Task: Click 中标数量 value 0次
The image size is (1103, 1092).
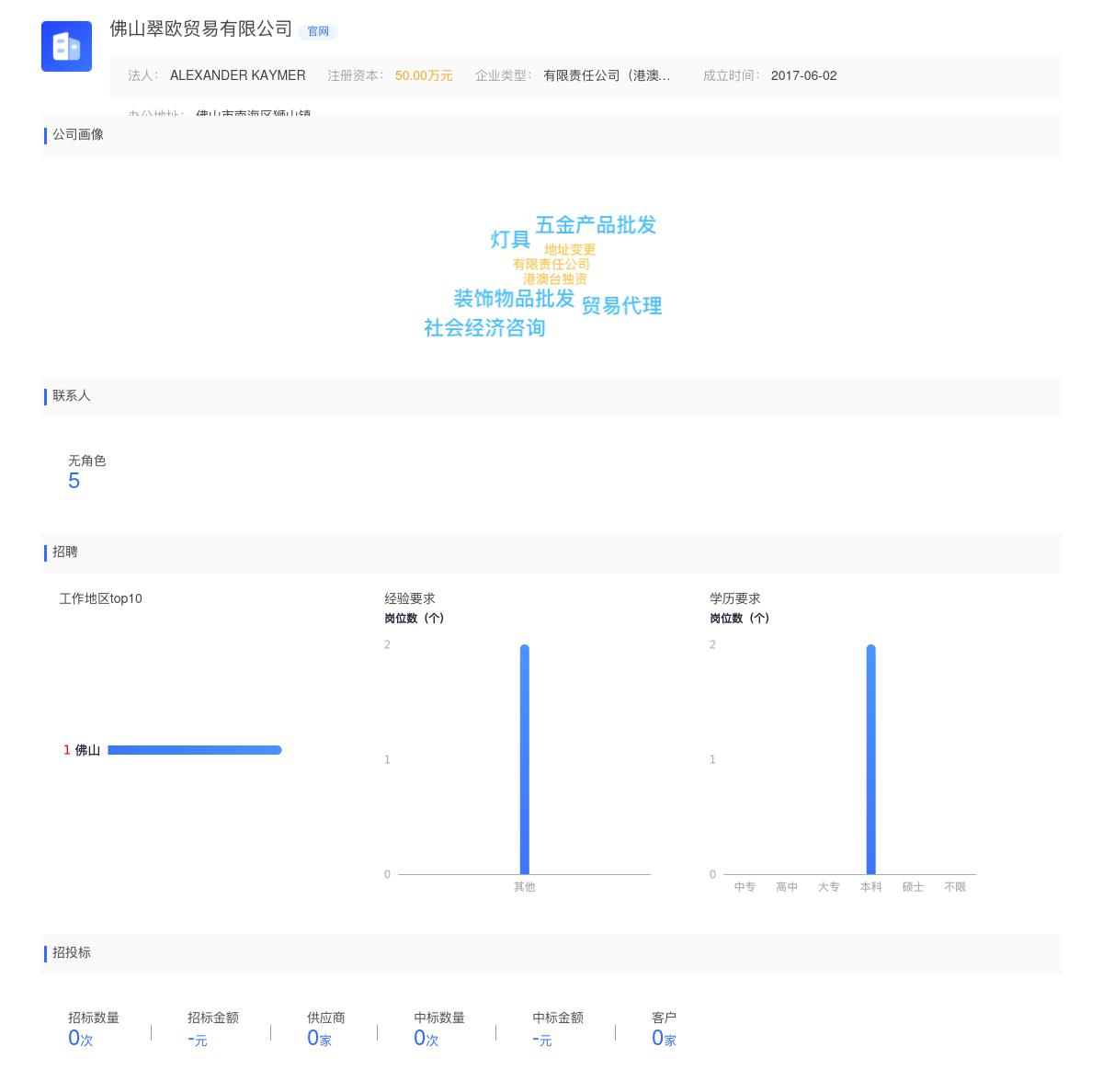Action: pos(426,1039)
